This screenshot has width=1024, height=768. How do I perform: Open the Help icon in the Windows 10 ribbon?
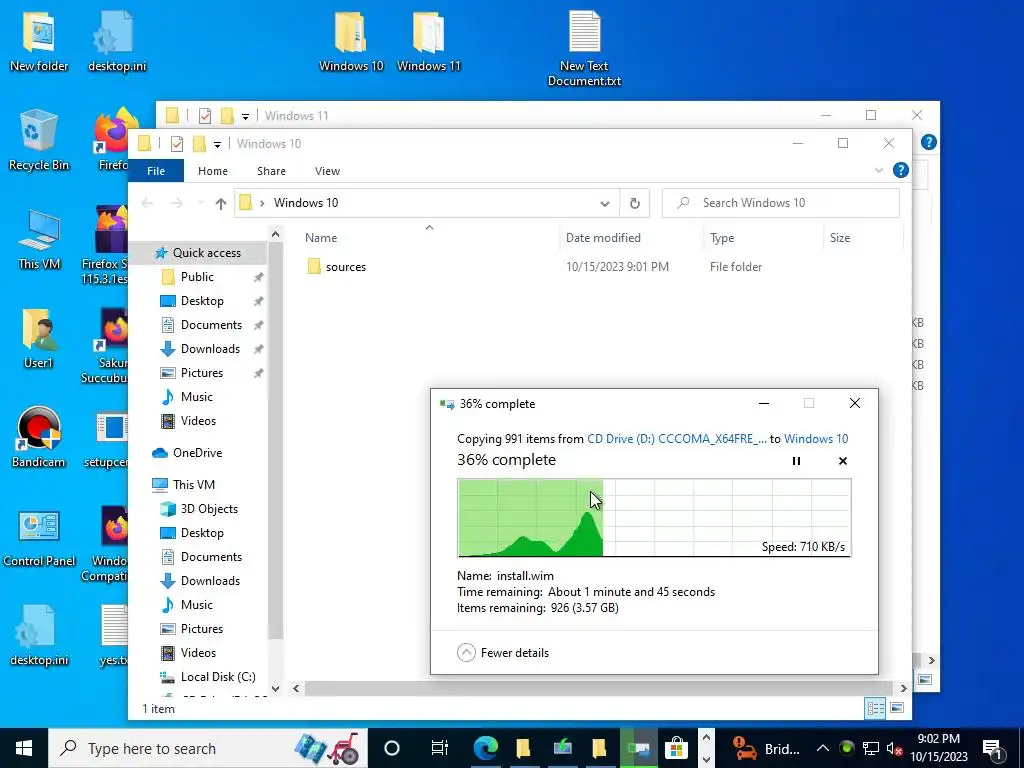pos(901,170)
